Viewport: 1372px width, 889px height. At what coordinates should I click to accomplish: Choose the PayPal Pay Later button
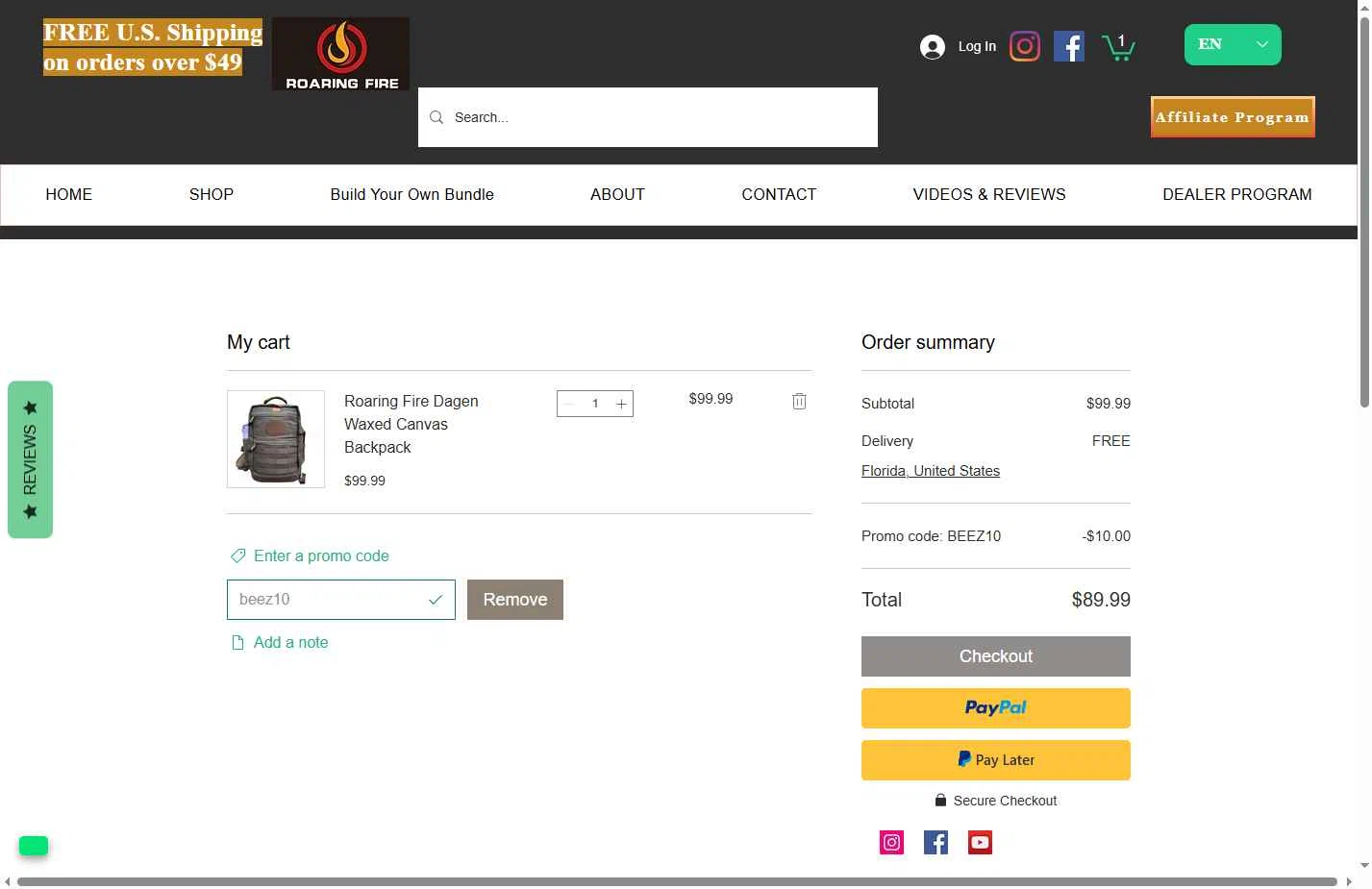996,760
